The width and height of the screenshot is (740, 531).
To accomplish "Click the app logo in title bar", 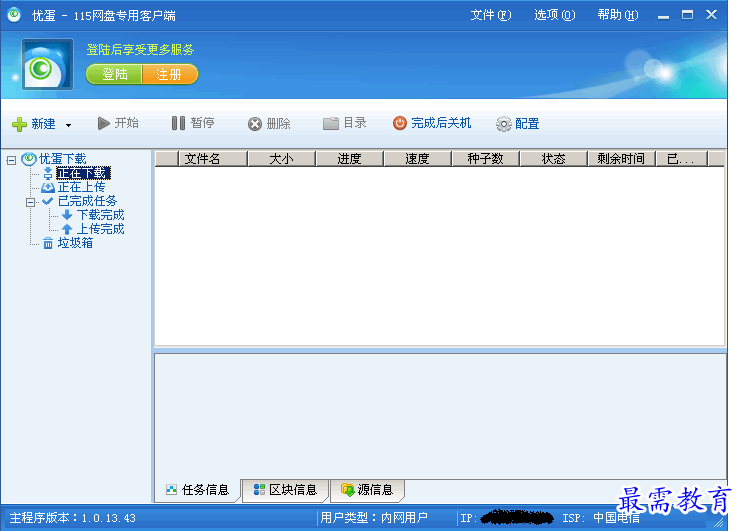I will click(x=14, y=14).
